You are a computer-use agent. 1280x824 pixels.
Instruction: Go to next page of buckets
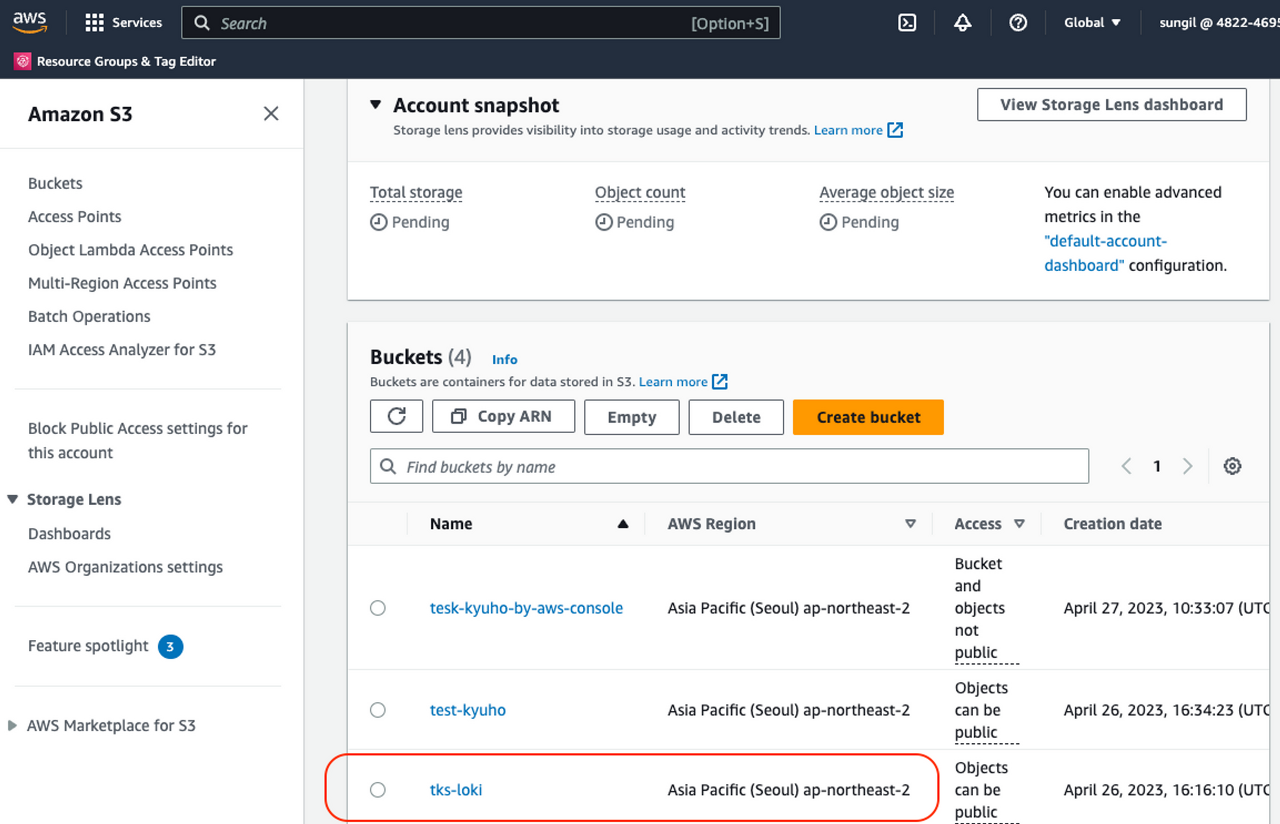[x=1188, y=466]
